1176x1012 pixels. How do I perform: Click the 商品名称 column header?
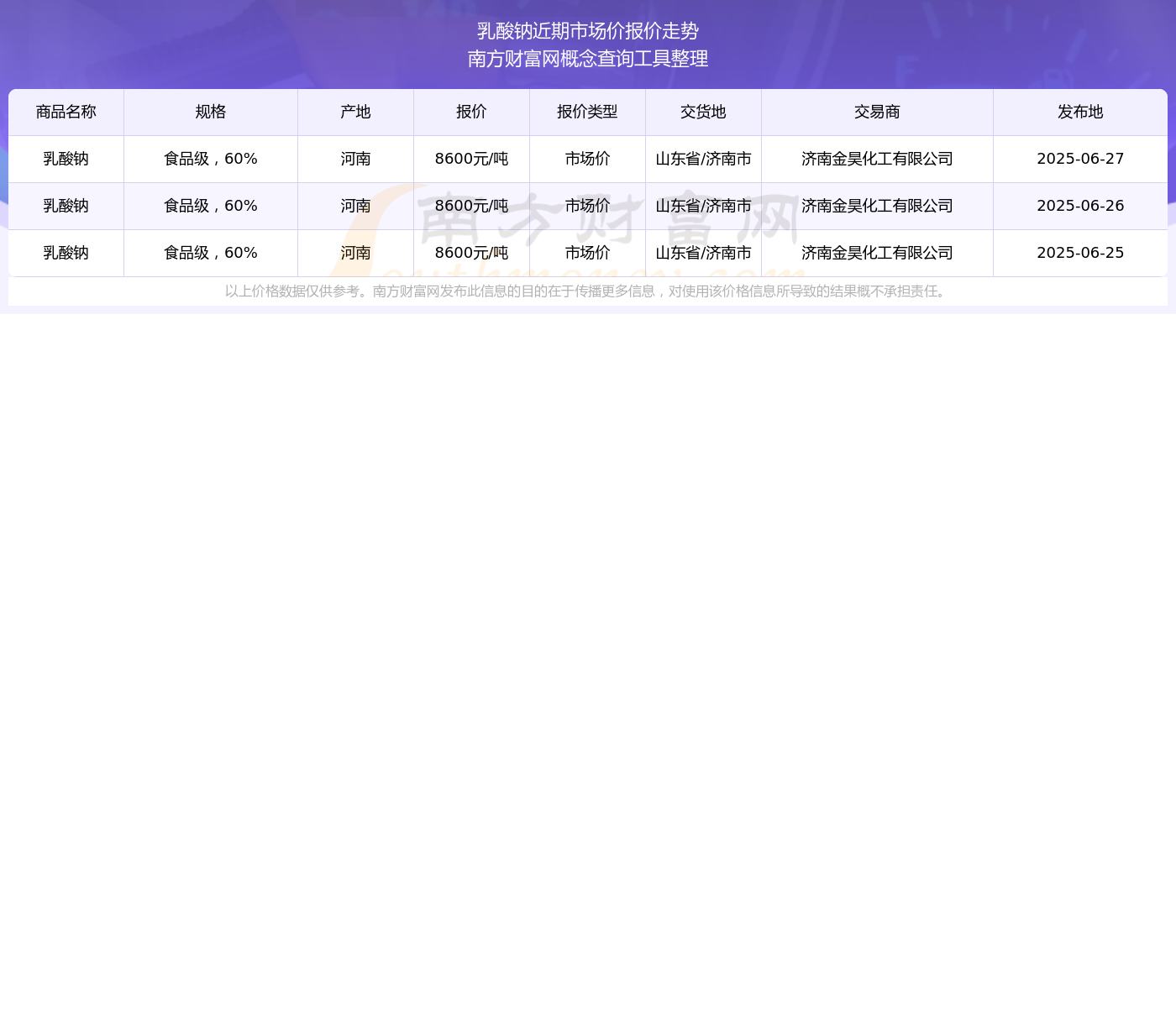pos(66,112)
